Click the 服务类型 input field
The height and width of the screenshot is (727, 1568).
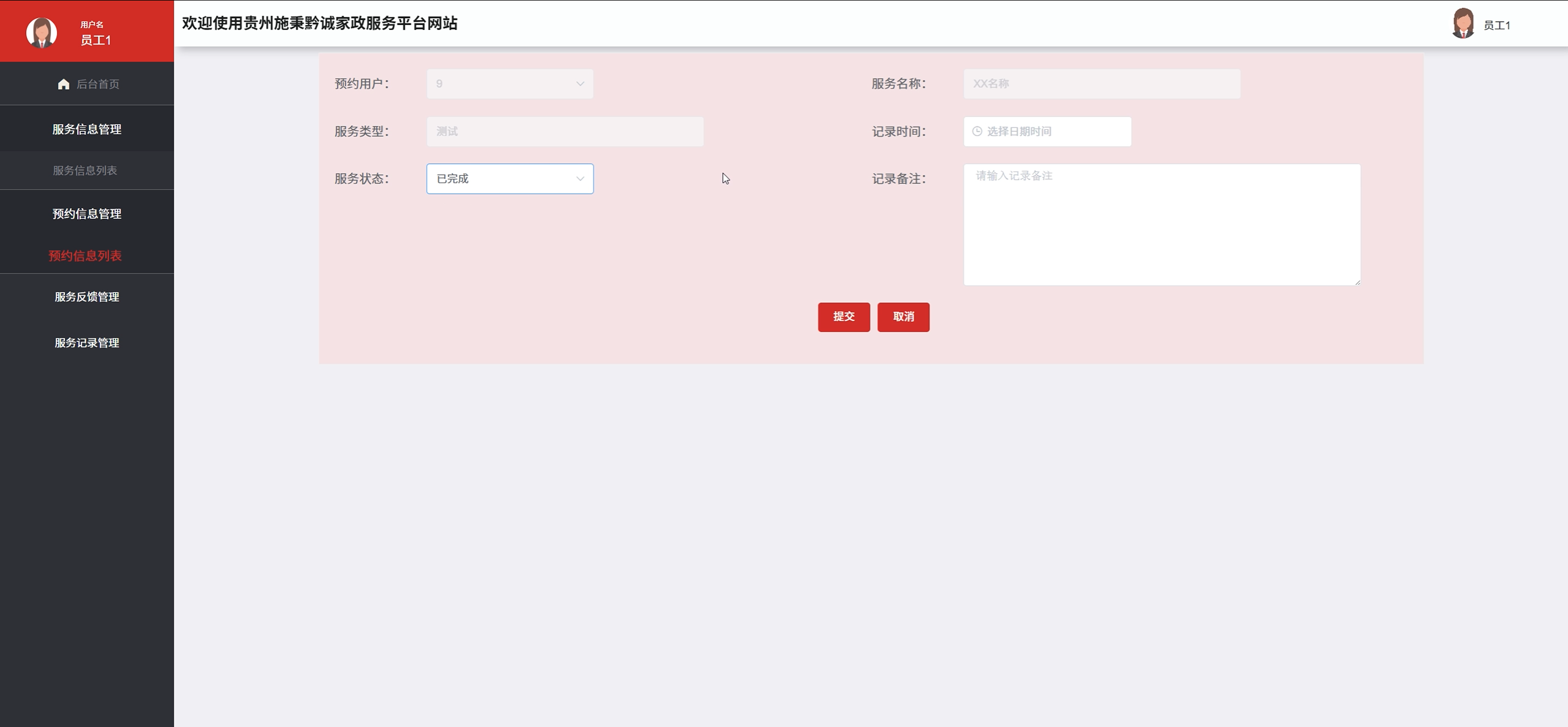[564, 132]
